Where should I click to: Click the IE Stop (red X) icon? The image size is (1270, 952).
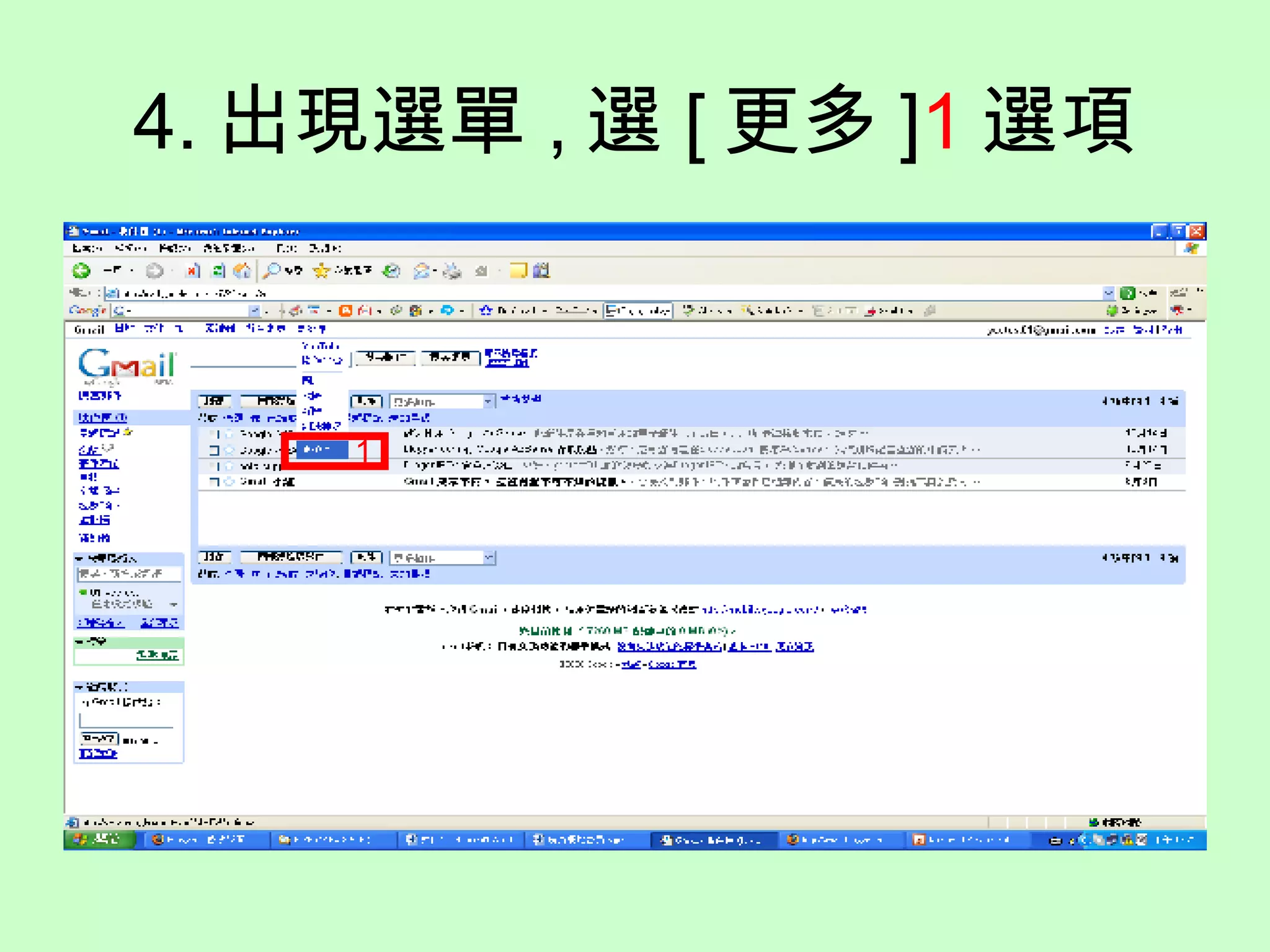click(x=193, y=271)
